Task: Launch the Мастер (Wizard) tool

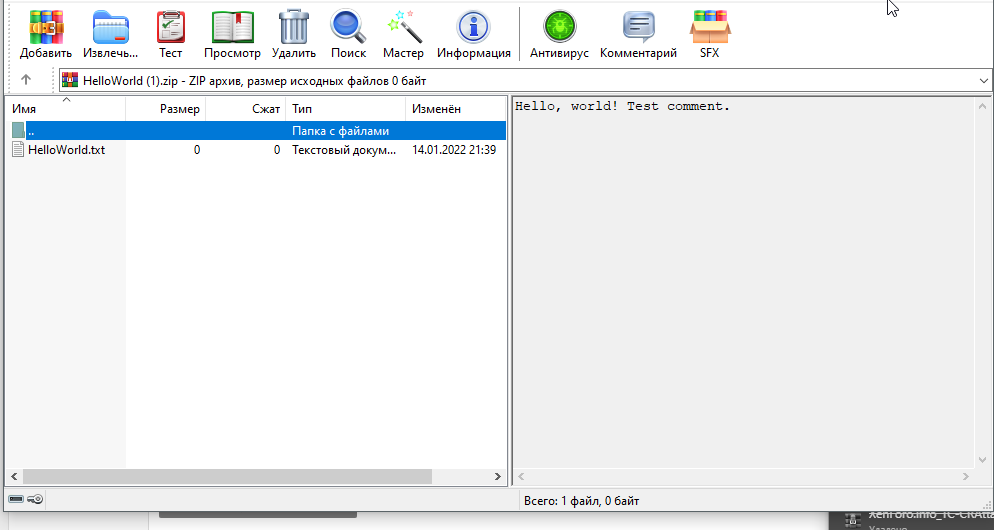Action: pos(403,33)
